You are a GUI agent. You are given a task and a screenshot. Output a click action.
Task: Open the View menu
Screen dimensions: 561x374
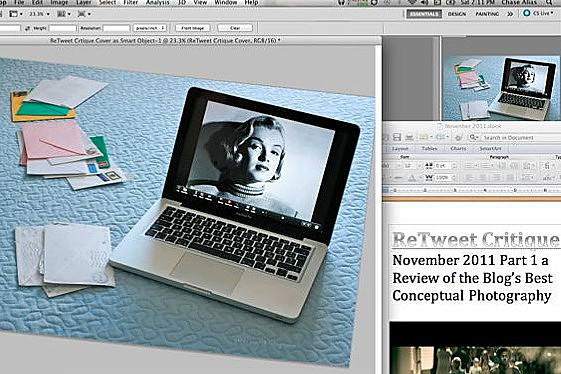click(x=200, y=3)
